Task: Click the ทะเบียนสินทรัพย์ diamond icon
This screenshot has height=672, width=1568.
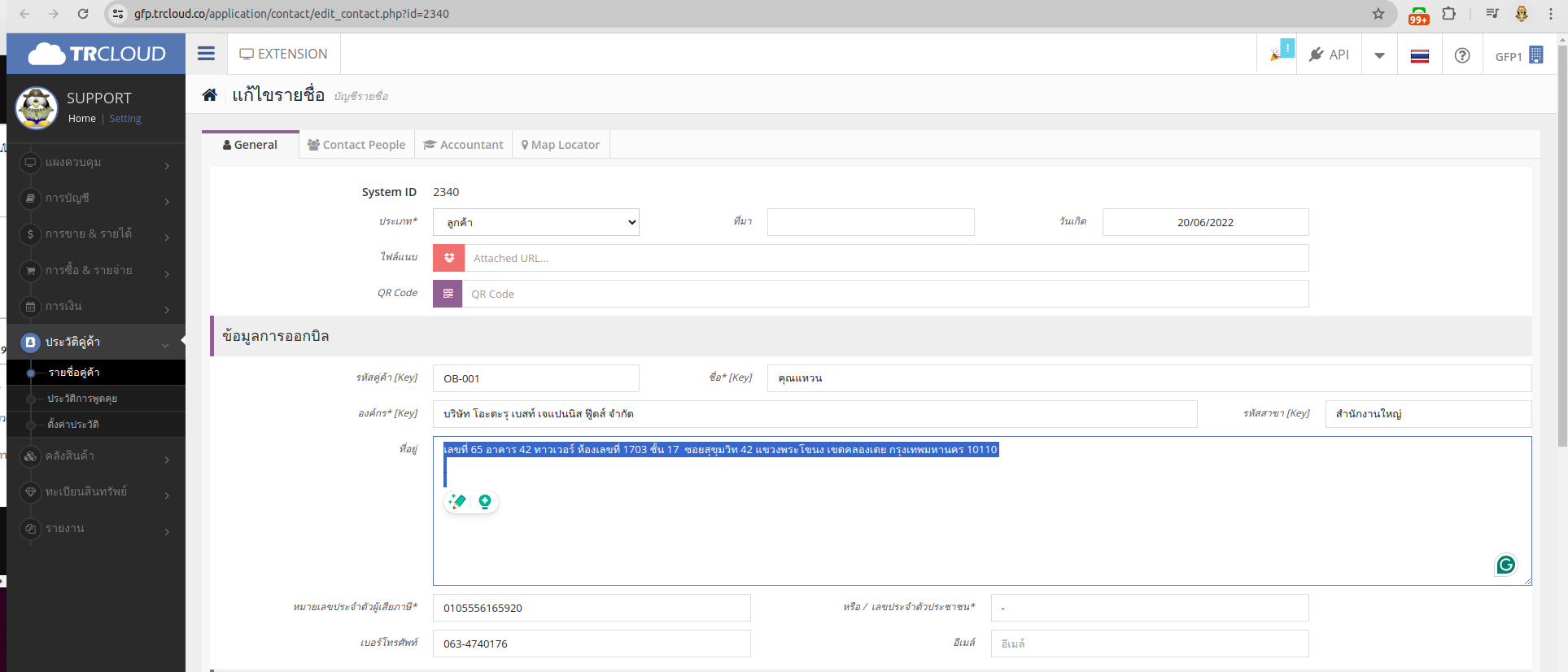Action: [x=30, y=492]
